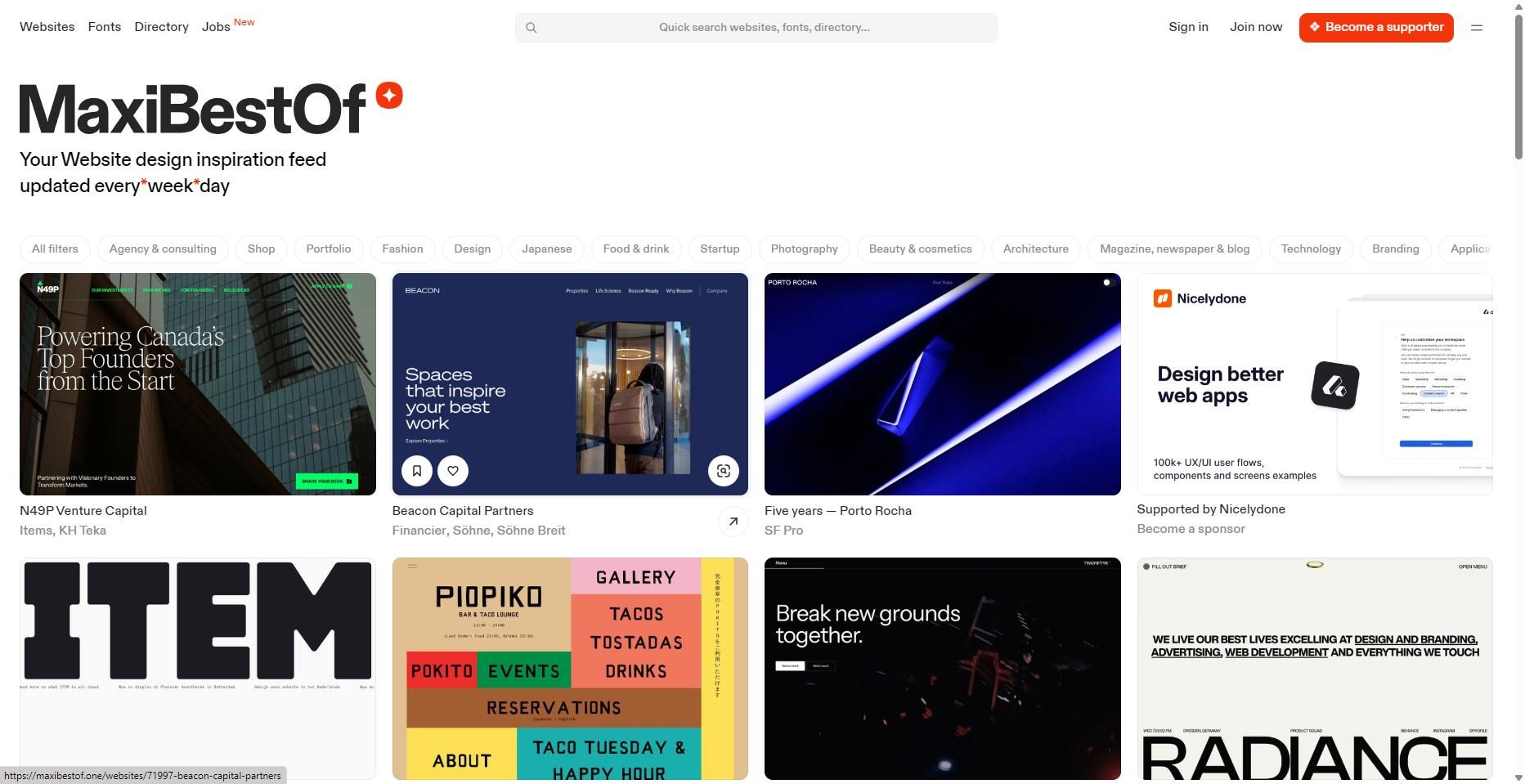The height and width of the screenshot is (784, 1525).
Task: Click the page vertical scrollbar thumb
Action: (x=1518, y=86)
